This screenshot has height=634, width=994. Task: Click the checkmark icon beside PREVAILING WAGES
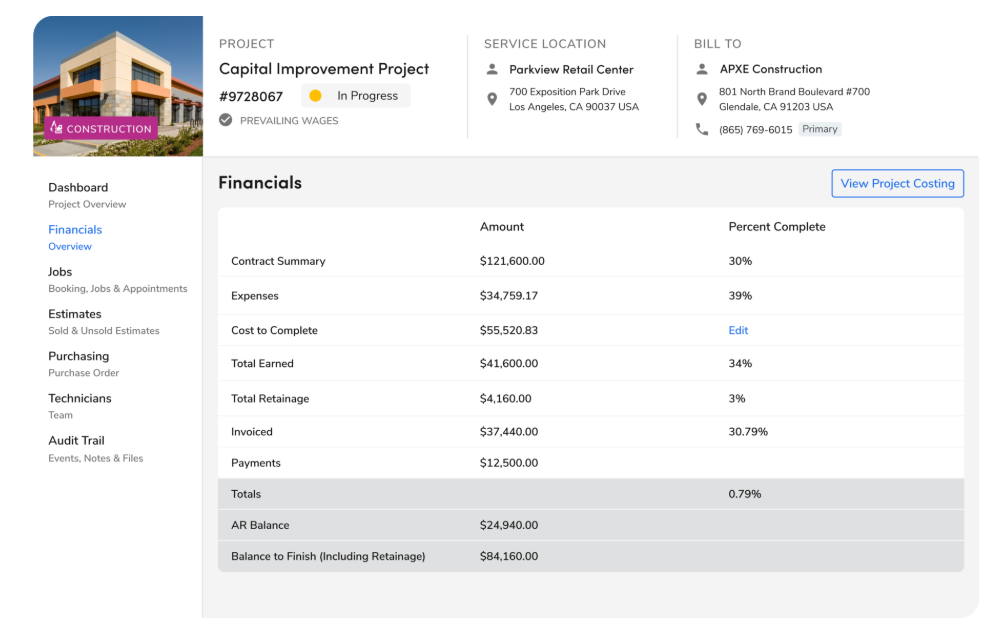(225, 120)
